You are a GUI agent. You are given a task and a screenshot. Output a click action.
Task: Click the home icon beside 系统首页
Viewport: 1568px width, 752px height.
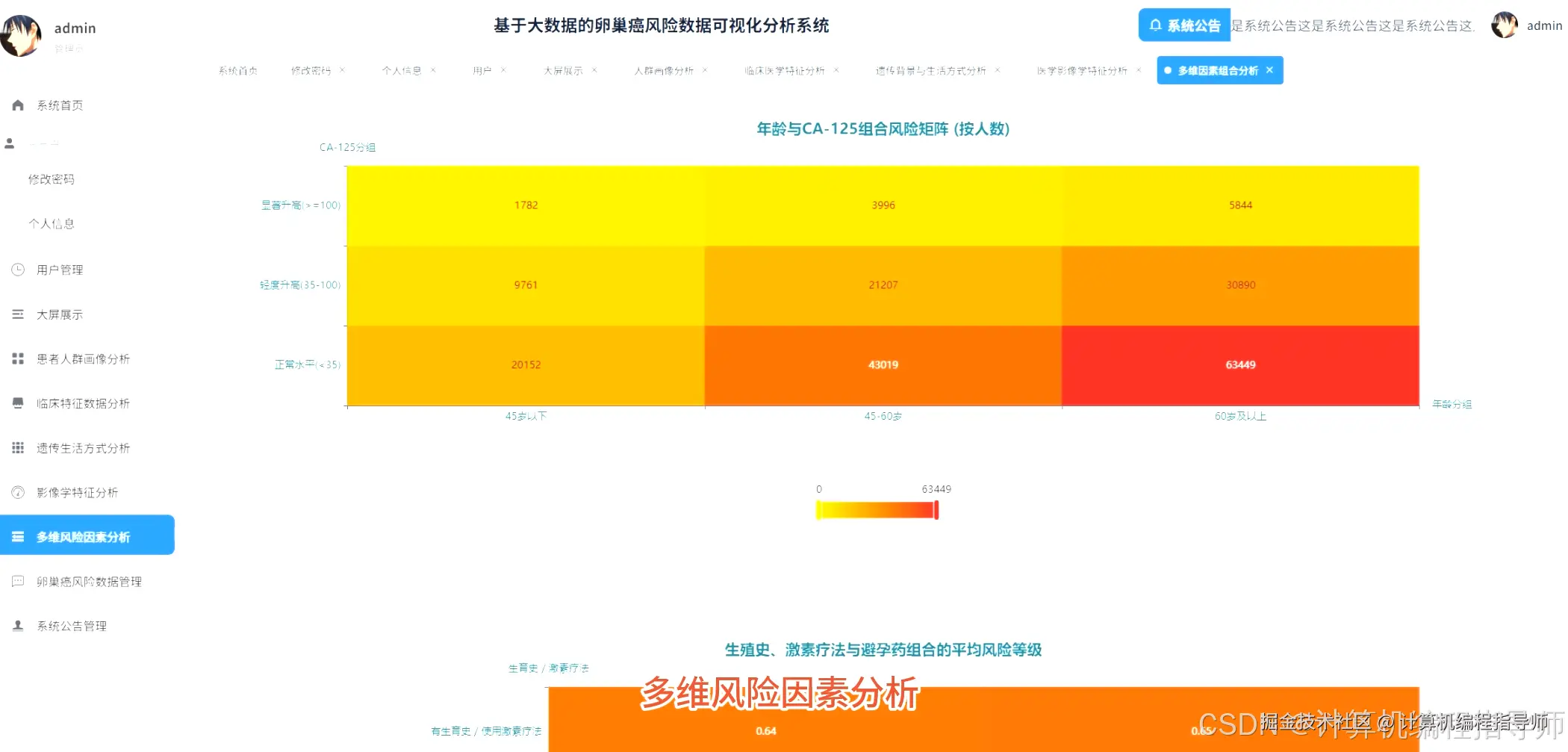click(x=18, y=105)
